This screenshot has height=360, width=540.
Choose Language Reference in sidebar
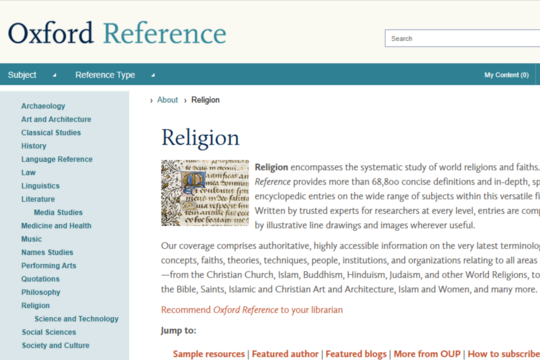pos(57,159)
